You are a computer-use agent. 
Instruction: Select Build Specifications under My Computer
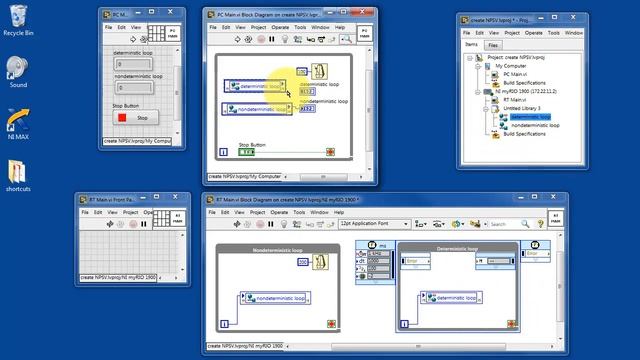524,83
